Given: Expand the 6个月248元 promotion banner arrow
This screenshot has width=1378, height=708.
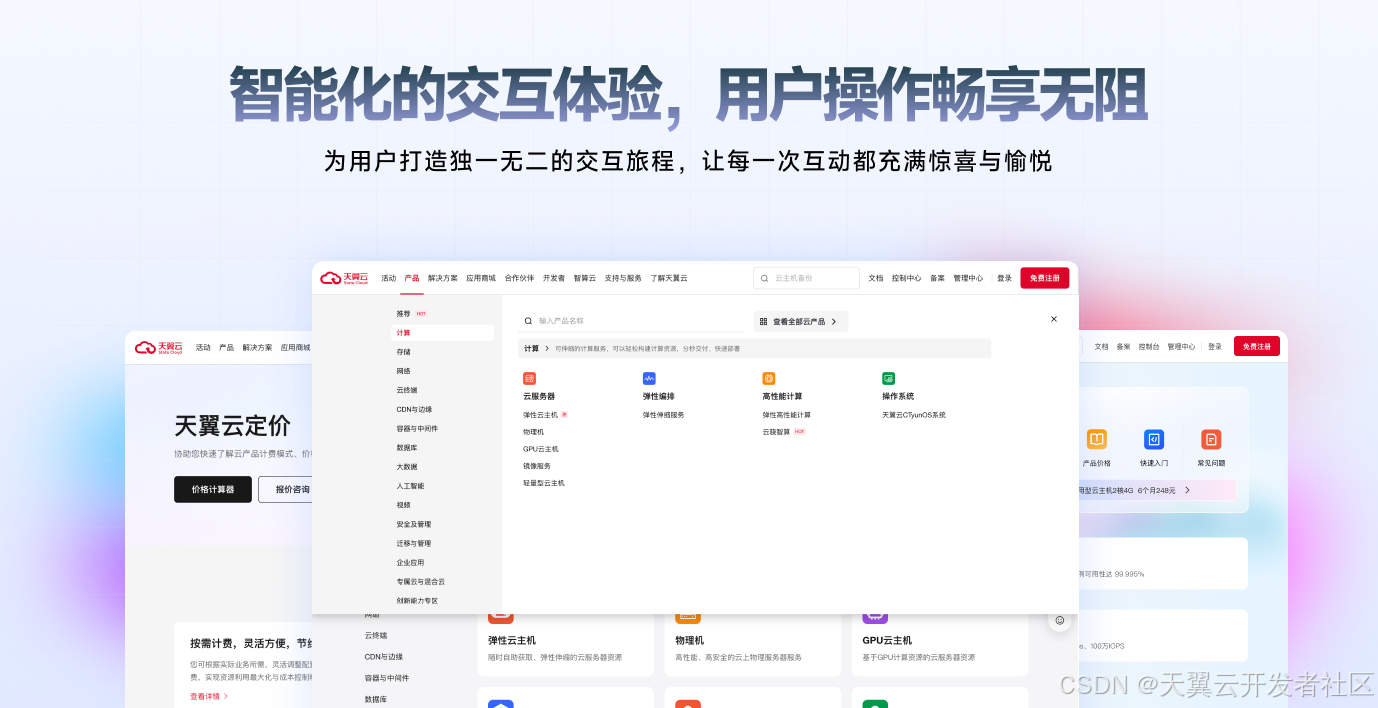Looking at the screenshot, I should 1187,490.
